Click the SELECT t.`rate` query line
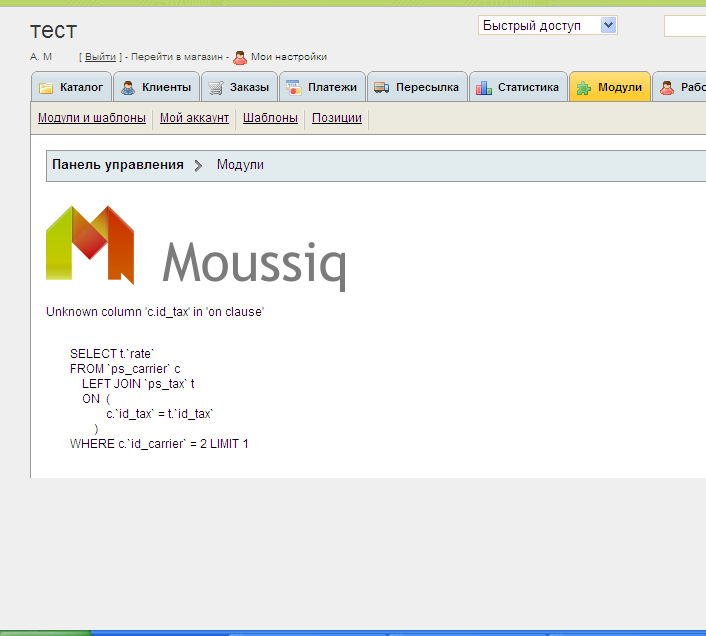The width and height of the screenshot is (706, 636). pos(112,354)
